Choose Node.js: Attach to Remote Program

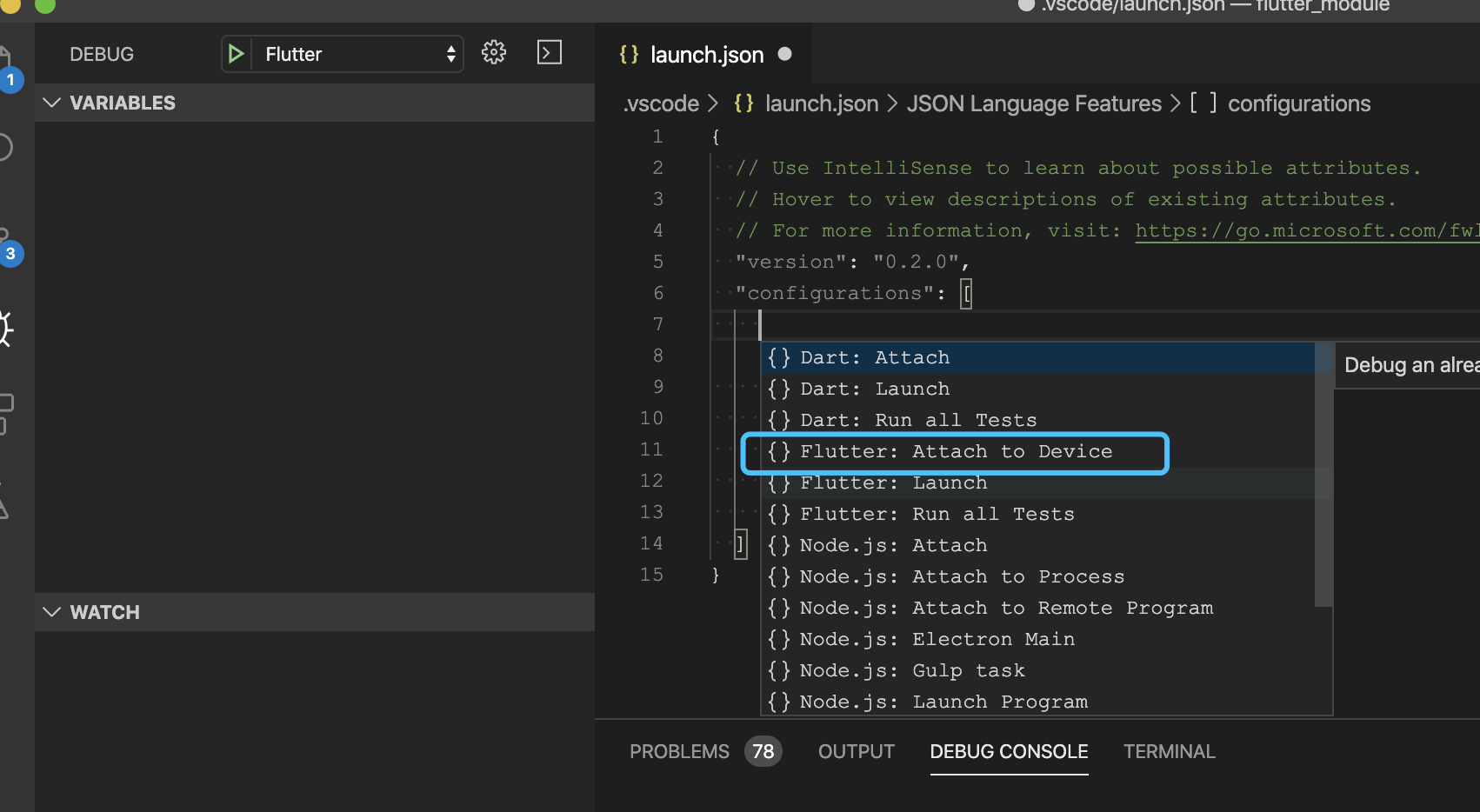click(1038, 608)
